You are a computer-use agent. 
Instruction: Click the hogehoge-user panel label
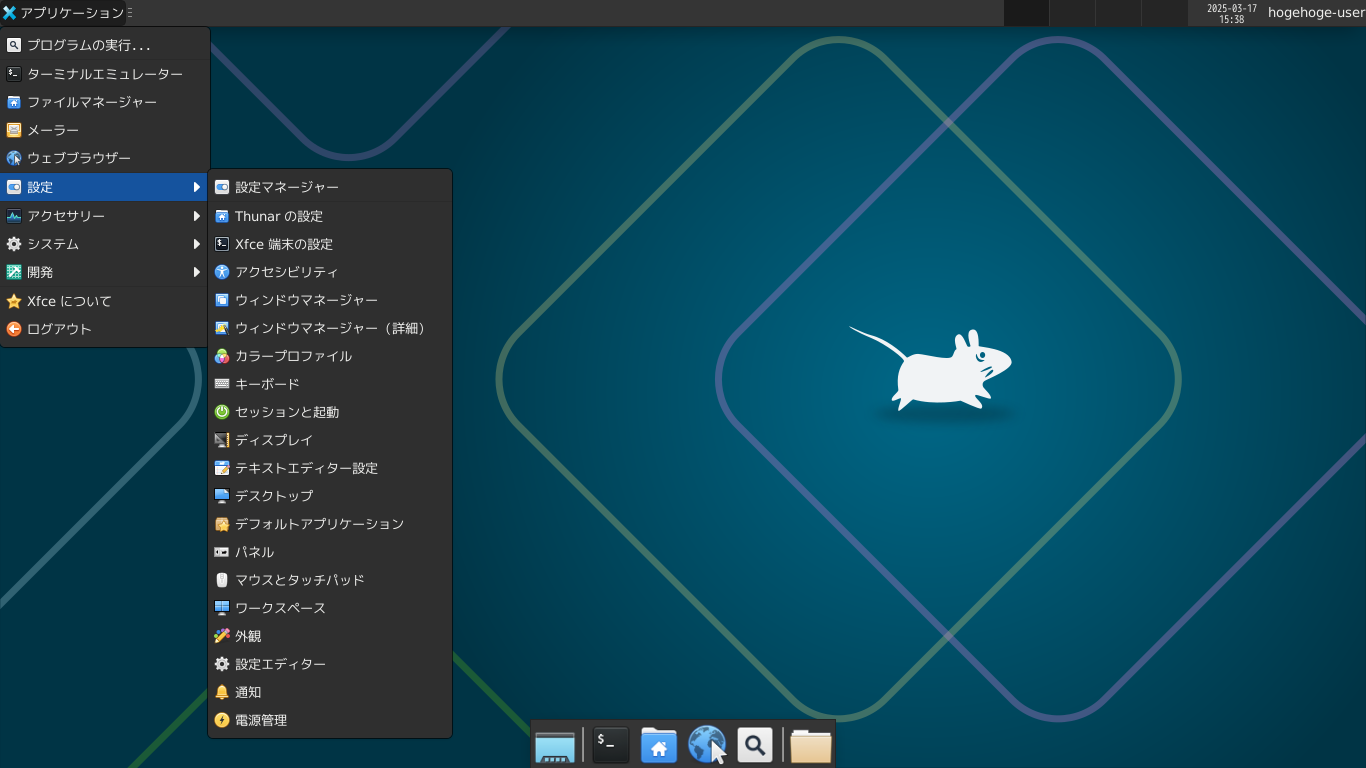[x=1315, y=13]
